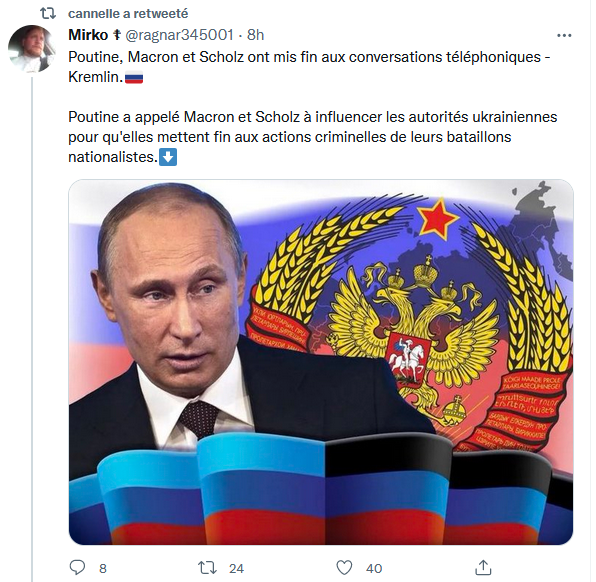Click the paragraph starting "Poutine a appelé"
596x582 pixels.
point(312,137)
